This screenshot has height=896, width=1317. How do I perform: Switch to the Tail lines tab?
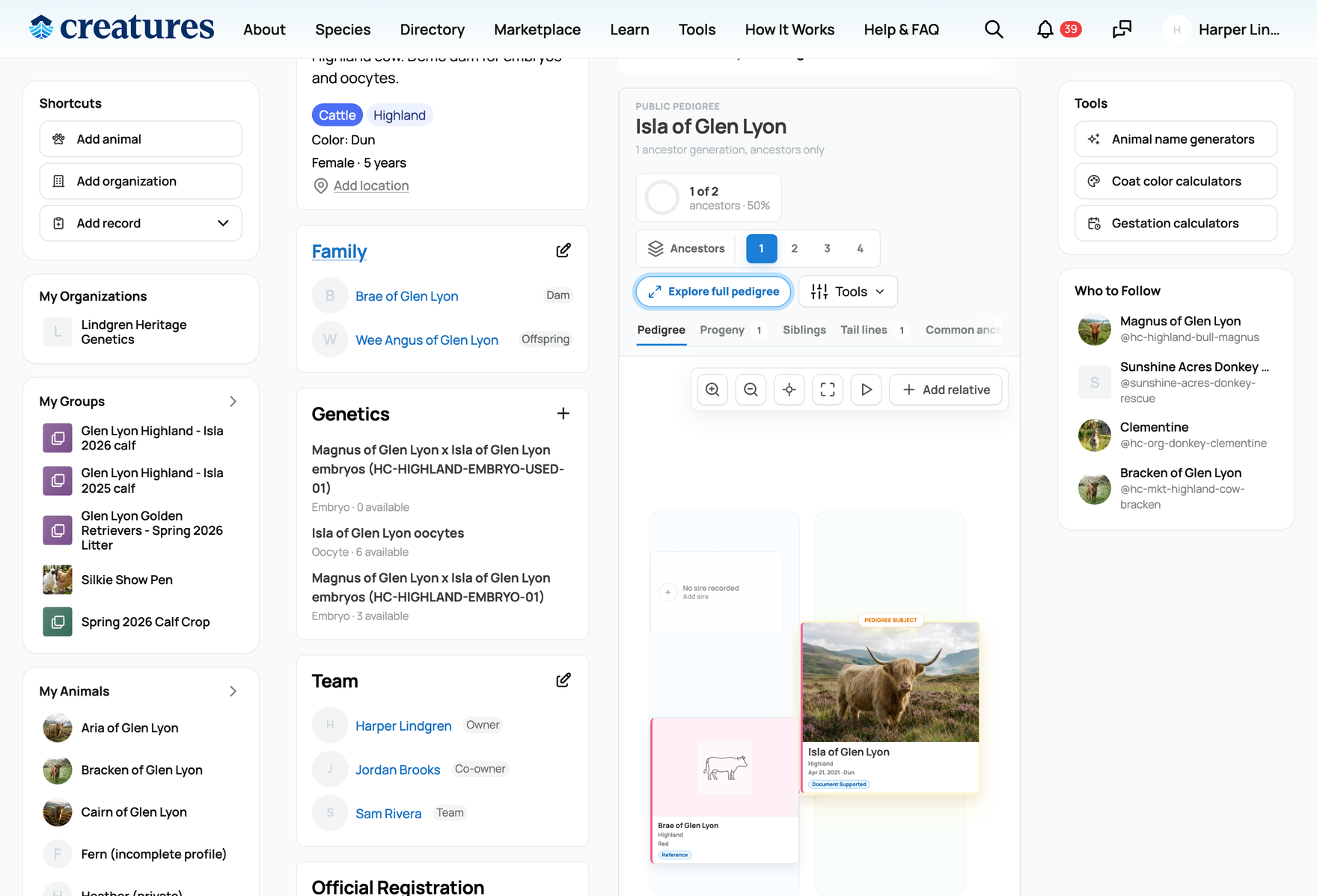874,330
